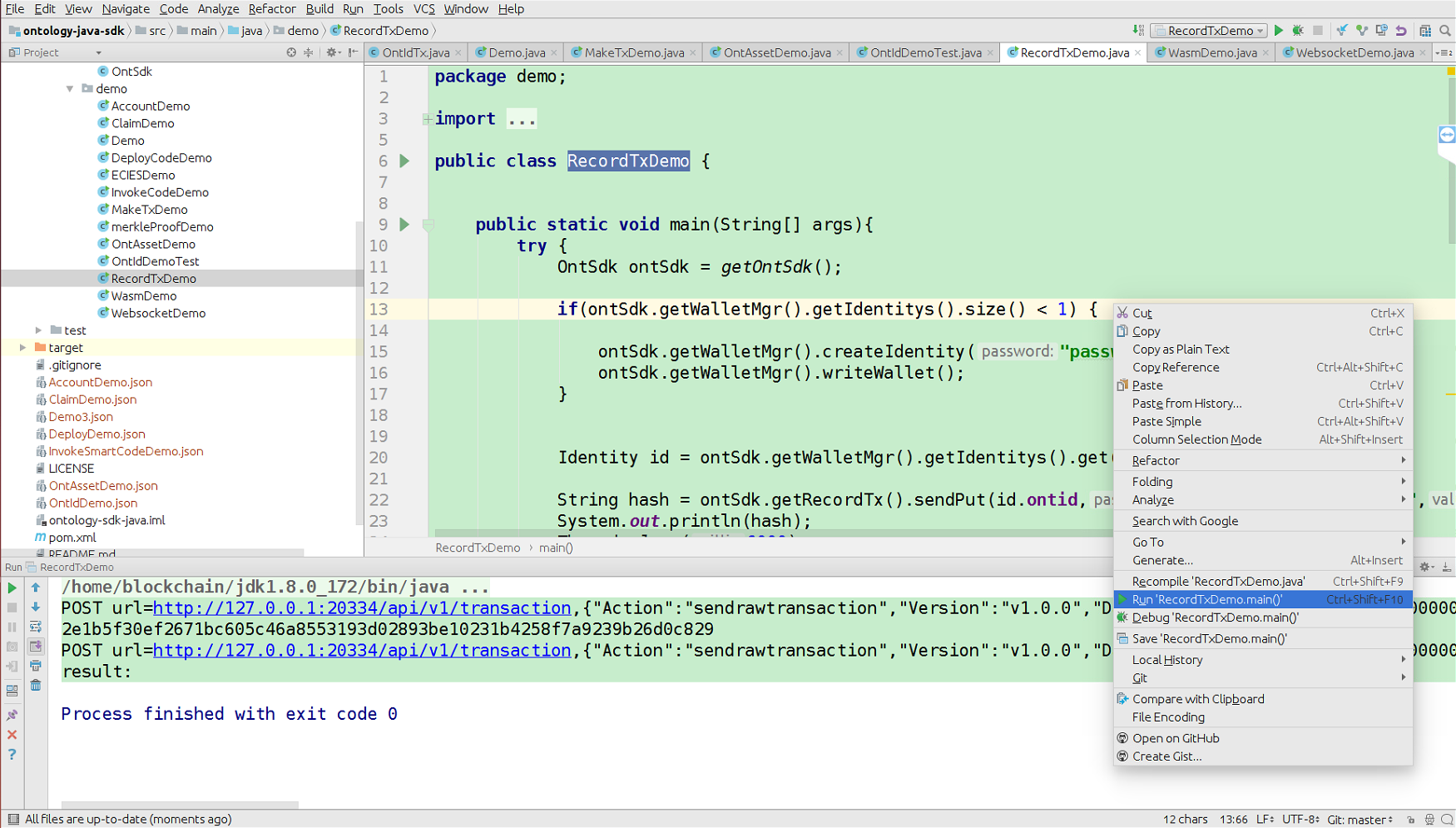Toggle read-only lock in status bar
Screen dimensions: 1456x828
pos(1411,820)
